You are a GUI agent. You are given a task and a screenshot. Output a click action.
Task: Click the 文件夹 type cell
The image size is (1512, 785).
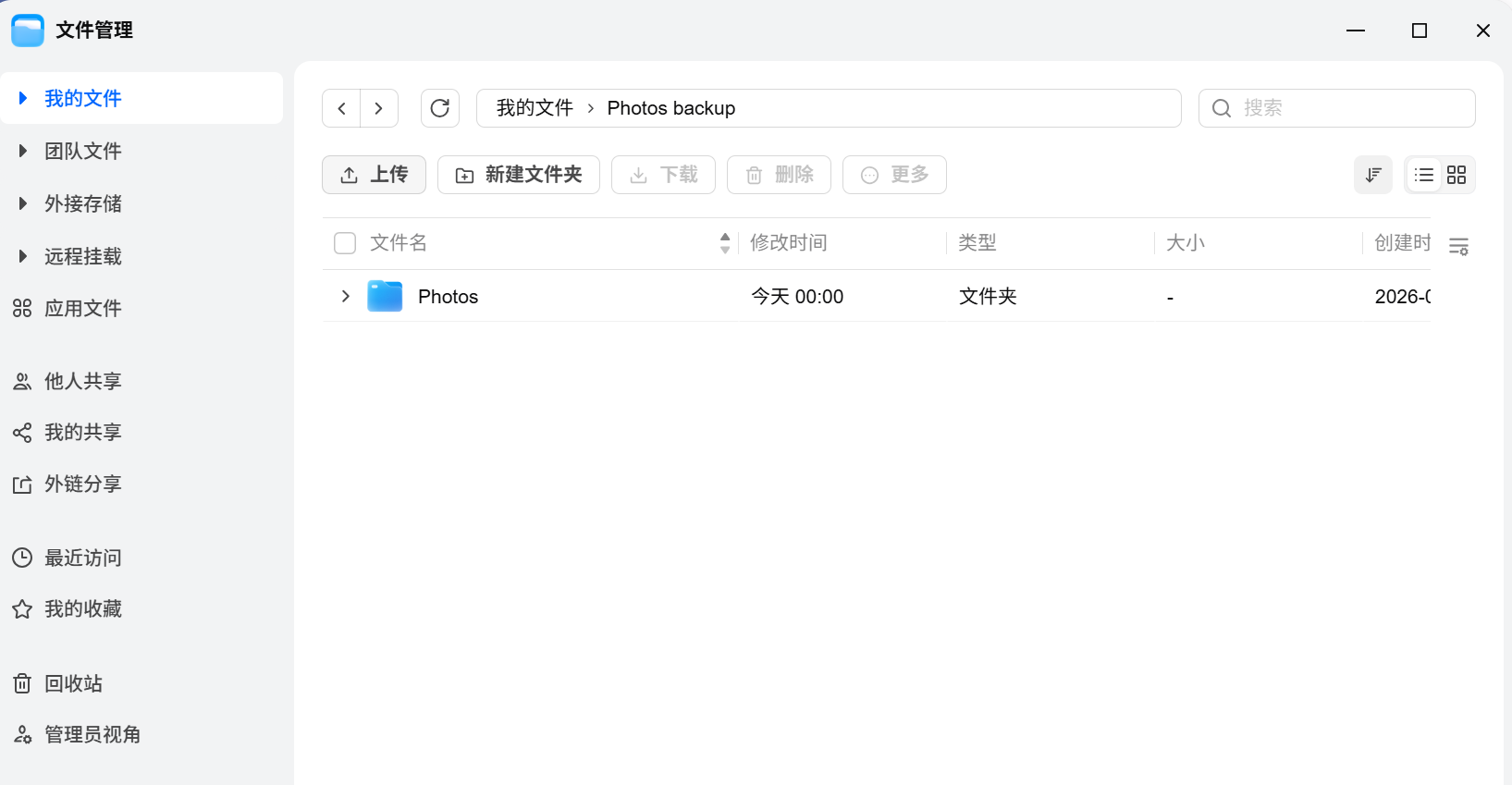pos(988,297)
